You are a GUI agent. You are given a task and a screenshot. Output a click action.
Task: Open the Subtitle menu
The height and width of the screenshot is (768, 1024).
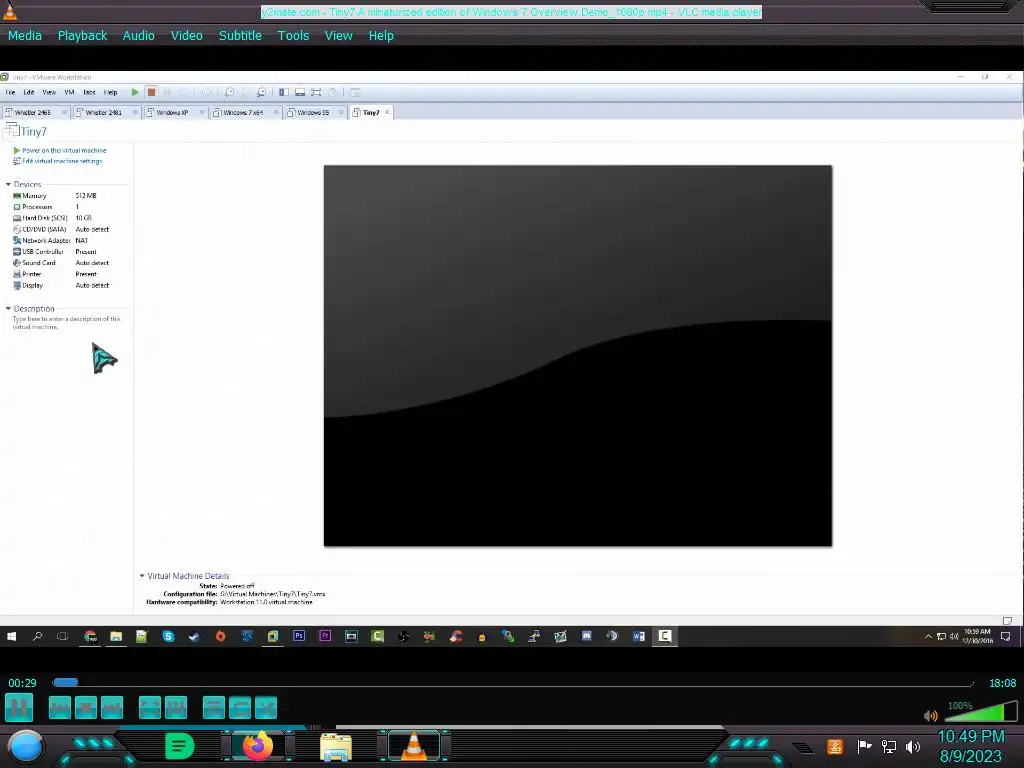tap(240, 36)
